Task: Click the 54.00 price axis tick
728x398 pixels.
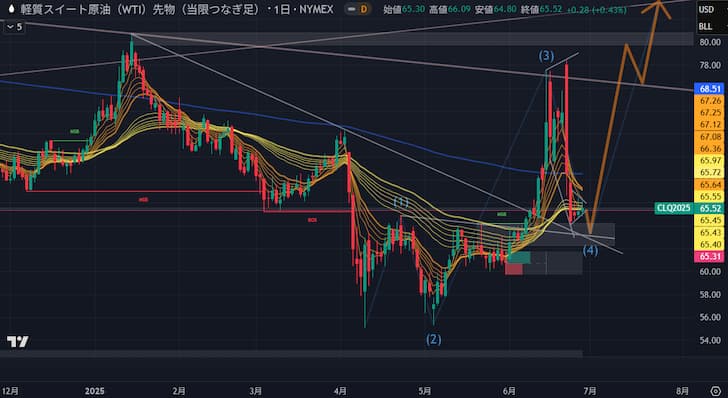Action: pos(710,340)
